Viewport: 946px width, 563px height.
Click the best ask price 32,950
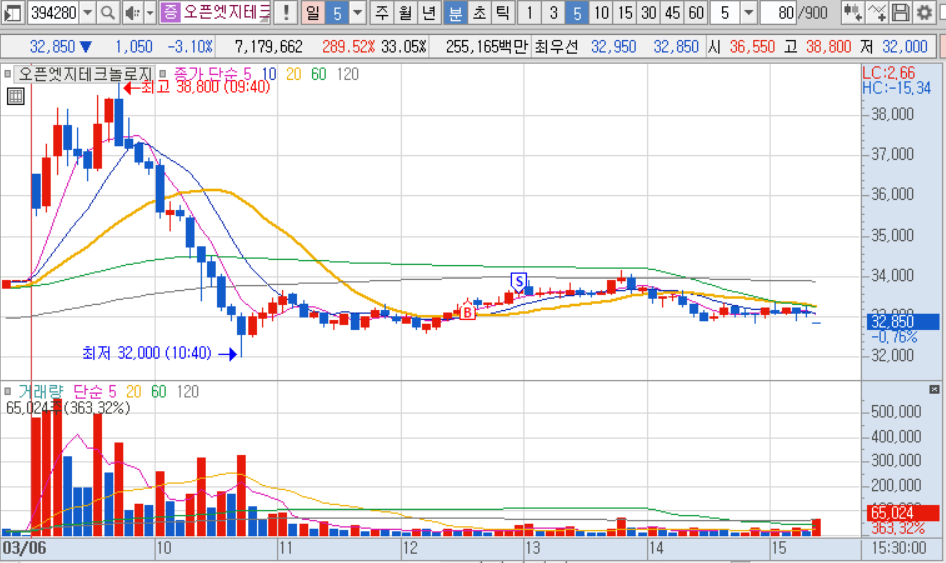(x=614, y=46)
